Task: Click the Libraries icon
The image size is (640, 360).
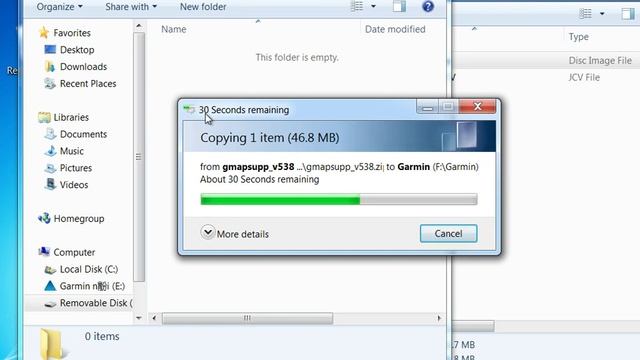Action: (x=44, y=118)
